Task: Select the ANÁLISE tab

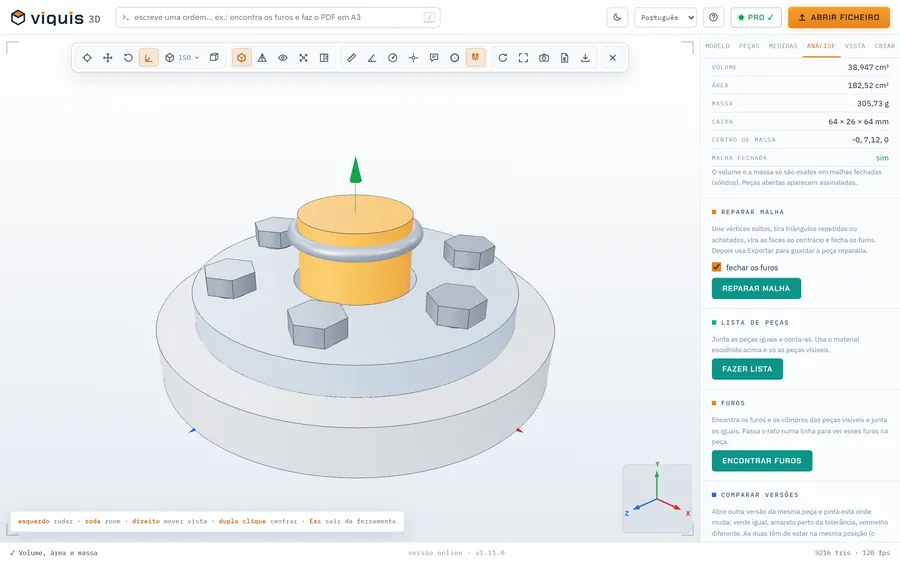Action: pyautogui.click(x=821, y=46)
